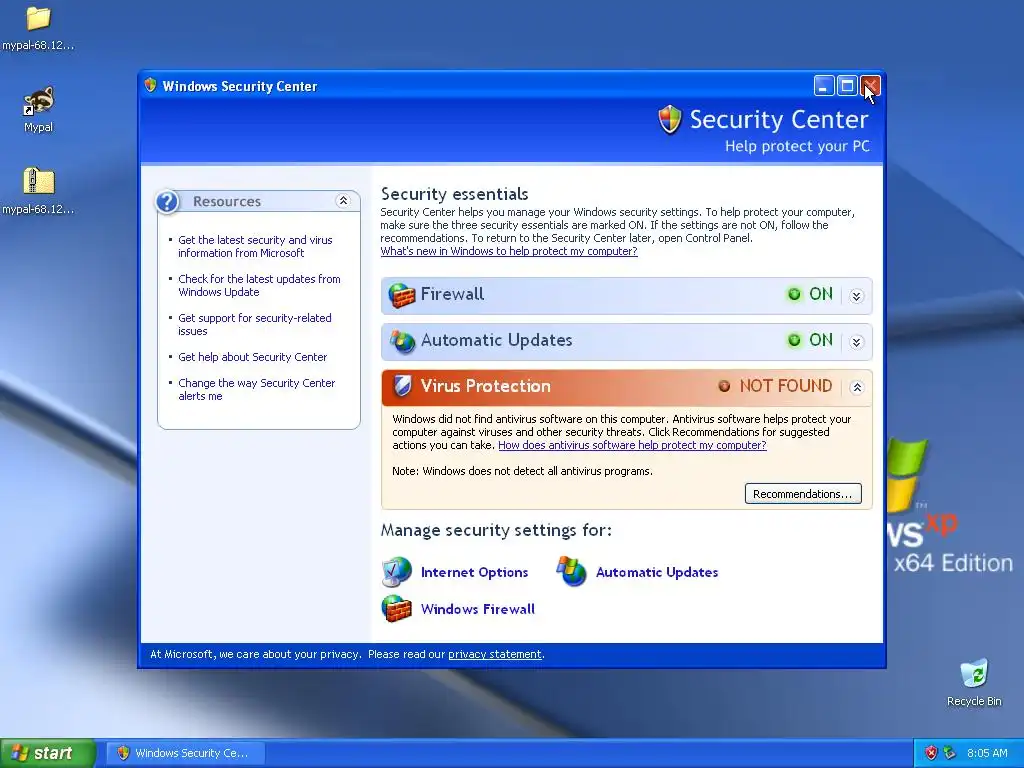Click the 'Manage security settings for:' heading
This screenshot has height=768, width=1024.
pos(496,530)
